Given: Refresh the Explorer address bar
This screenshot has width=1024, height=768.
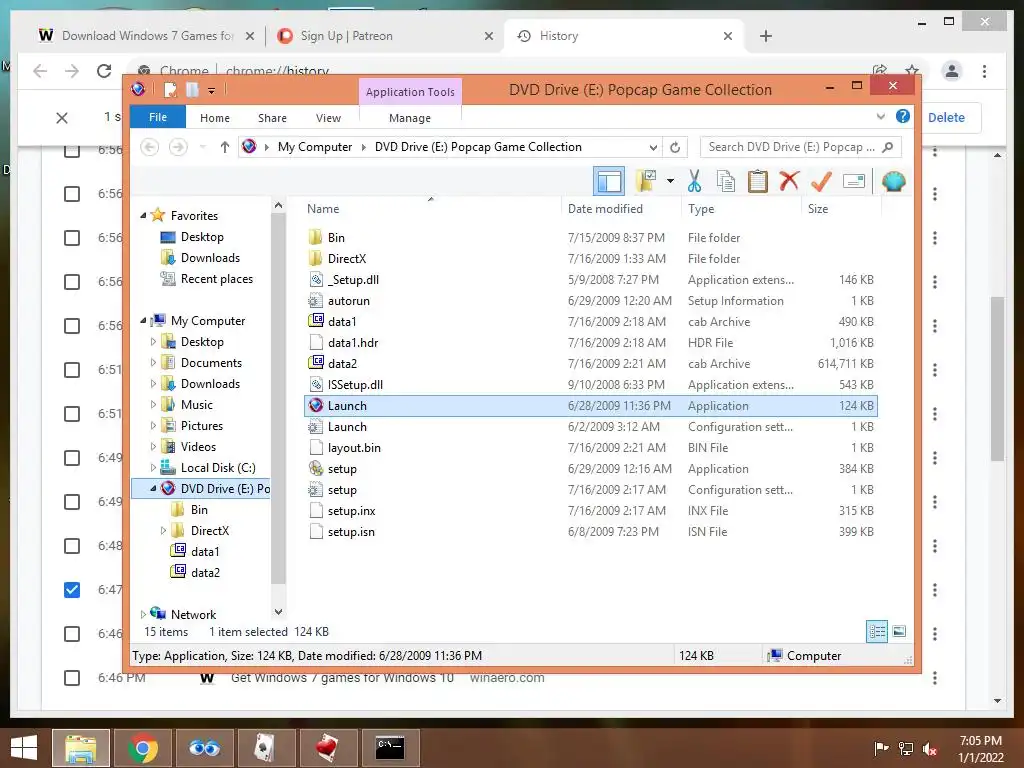Looking at the screenshot, I should pos(675,147).
